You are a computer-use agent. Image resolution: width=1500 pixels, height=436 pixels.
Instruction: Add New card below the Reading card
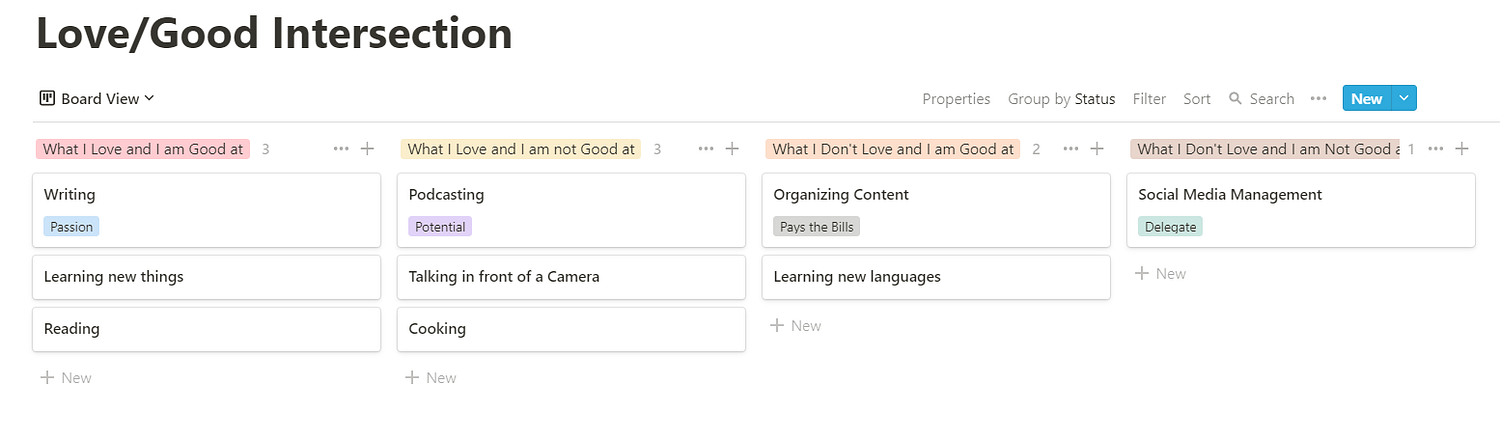(x=66, y=378)
